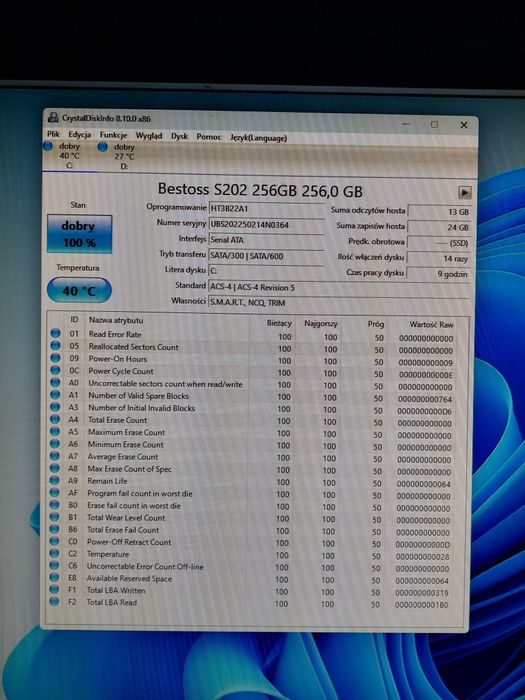Image resolution: width=525 pixels, height=700 pixels.
Task: Open the Język(Language) menu
Action: point(258,138)
